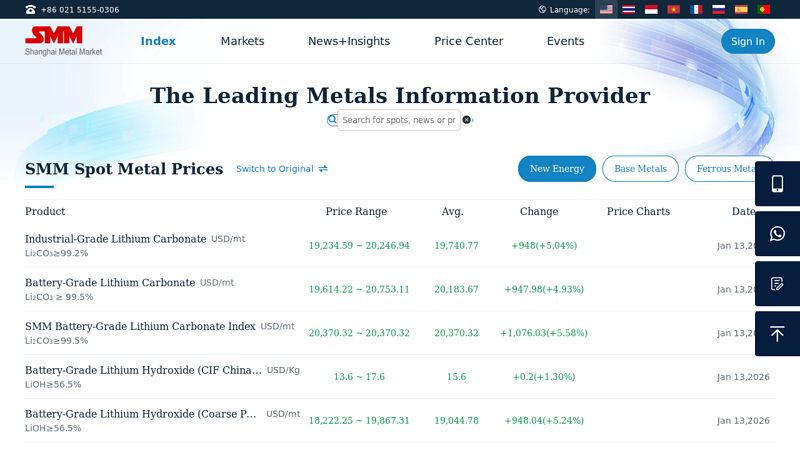This screenshot has height=450, width=800.
Task: Click the Price Range column header
Action: 356,211
